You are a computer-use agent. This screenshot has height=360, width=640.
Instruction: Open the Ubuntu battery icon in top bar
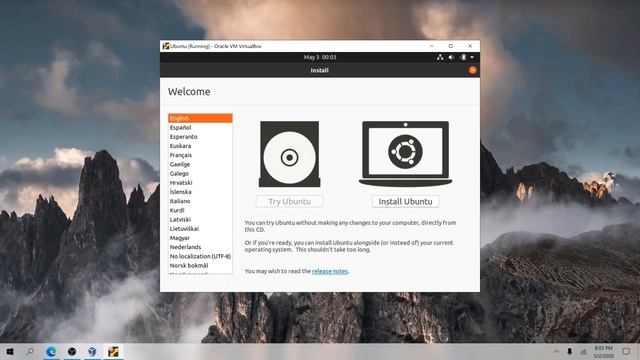pos(463,58)
